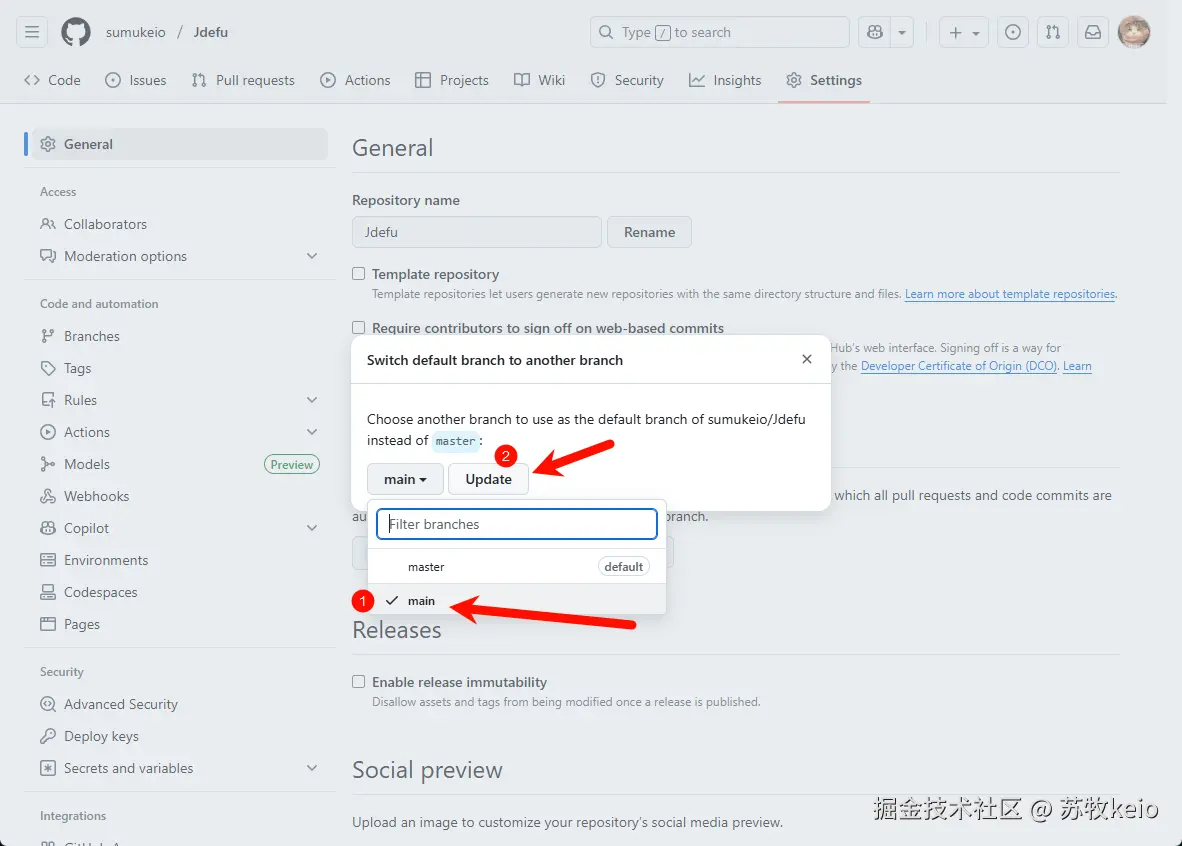Viewport: 1182px width, 846px height.
Task: Open pull requests icon in header
Action: tap(1052, 32)
